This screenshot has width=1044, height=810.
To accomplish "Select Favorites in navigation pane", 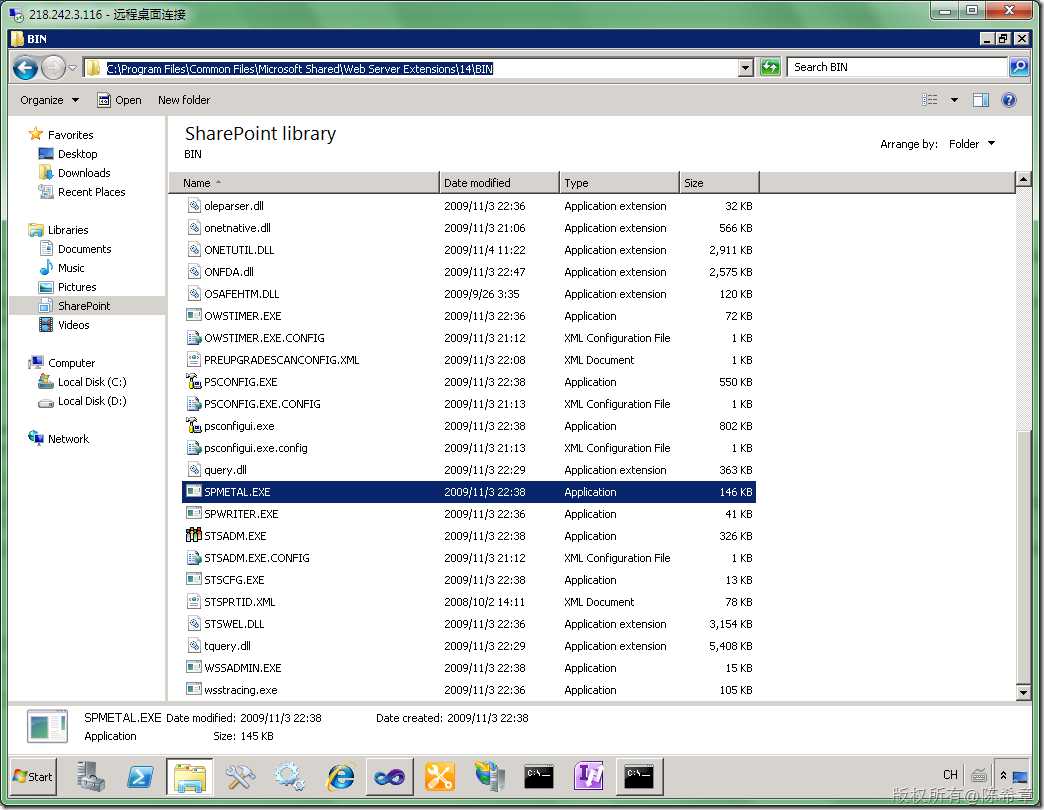I will point(70,134).
